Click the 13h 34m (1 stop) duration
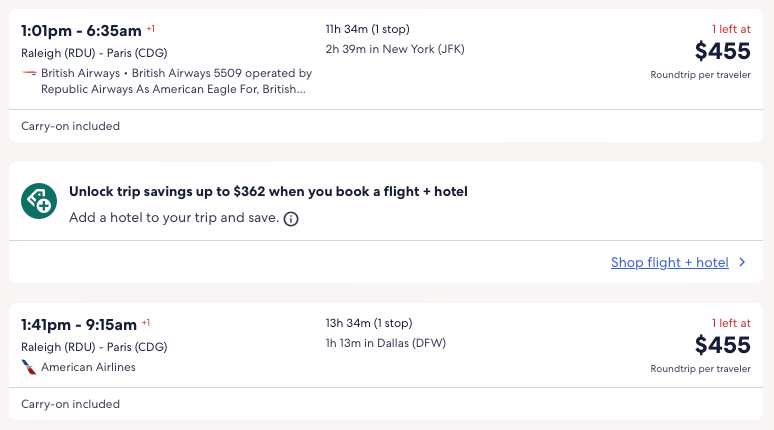Image resolution: width=774 pixels, height=430 pixels. tap(368, 323)
